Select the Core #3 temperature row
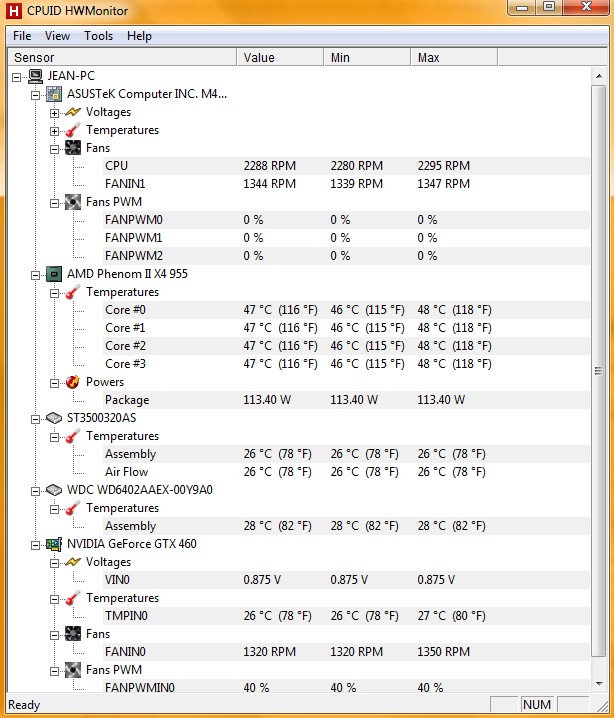 [347, 364]
